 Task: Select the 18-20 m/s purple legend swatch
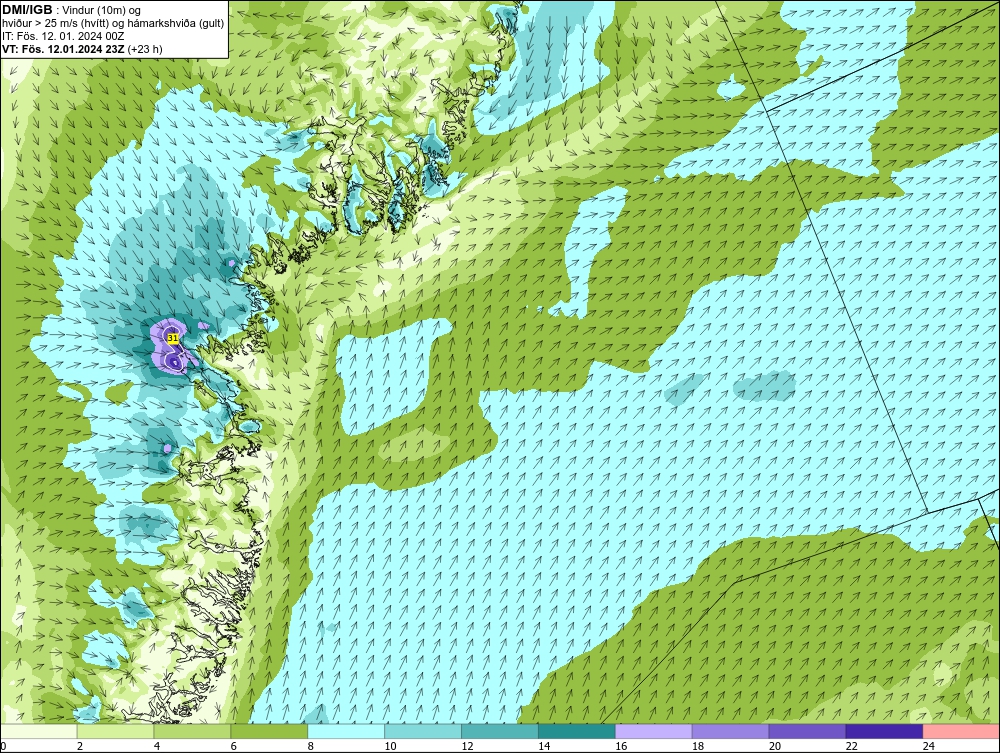730,731
